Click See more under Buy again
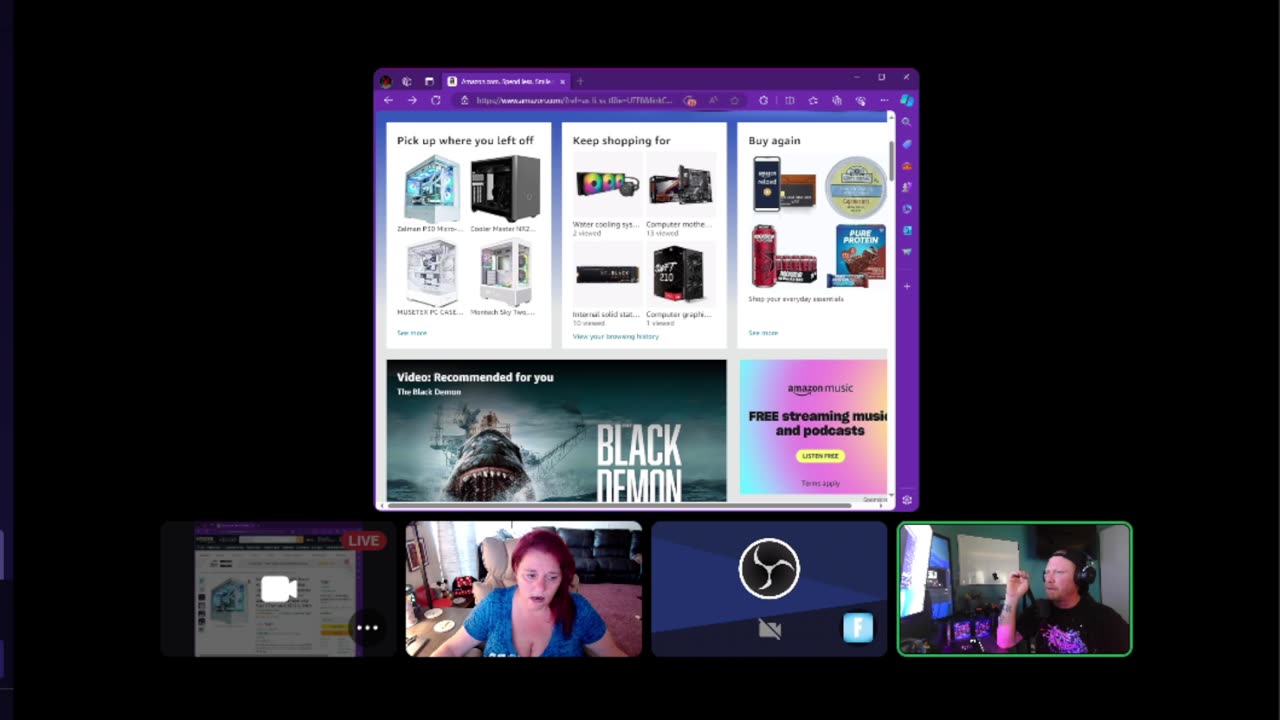This screenshot has height=720, width=1280. coord(763,333)
